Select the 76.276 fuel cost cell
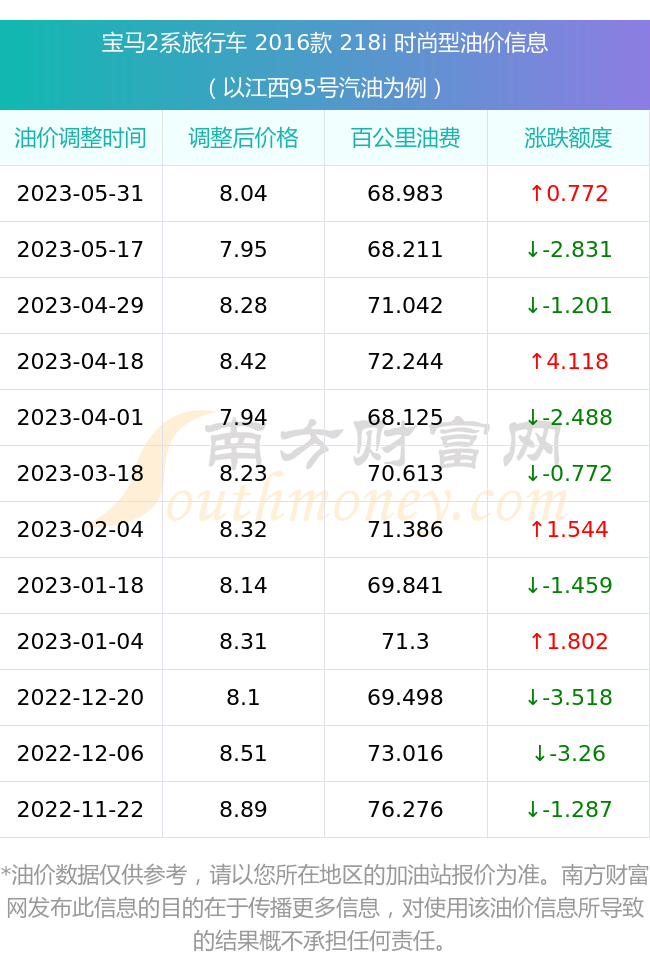 405,809
